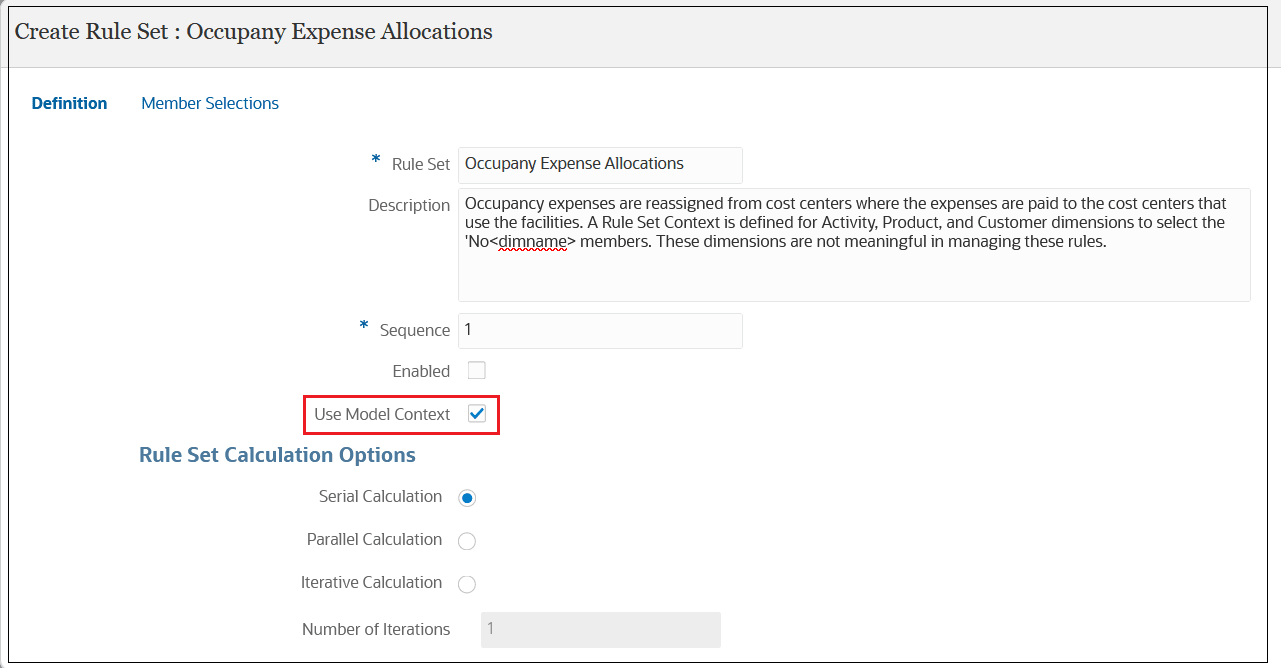Click the required asterisk beside Rule Set
1281x668 pixels.
click(375, 160)
